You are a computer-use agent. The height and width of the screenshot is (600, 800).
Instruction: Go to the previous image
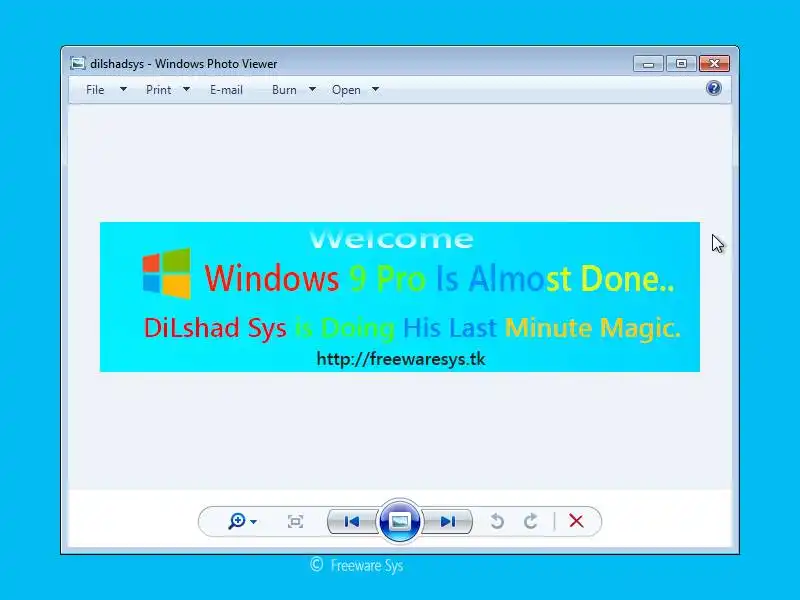click(x=352, y=521)
